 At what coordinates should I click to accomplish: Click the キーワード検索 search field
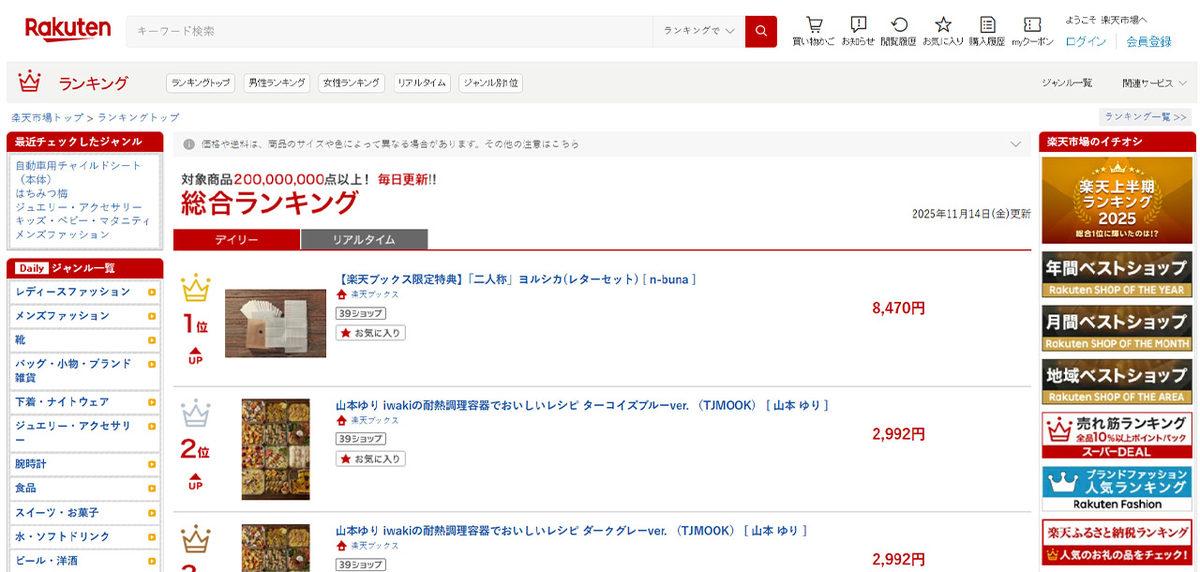(390, 31)
